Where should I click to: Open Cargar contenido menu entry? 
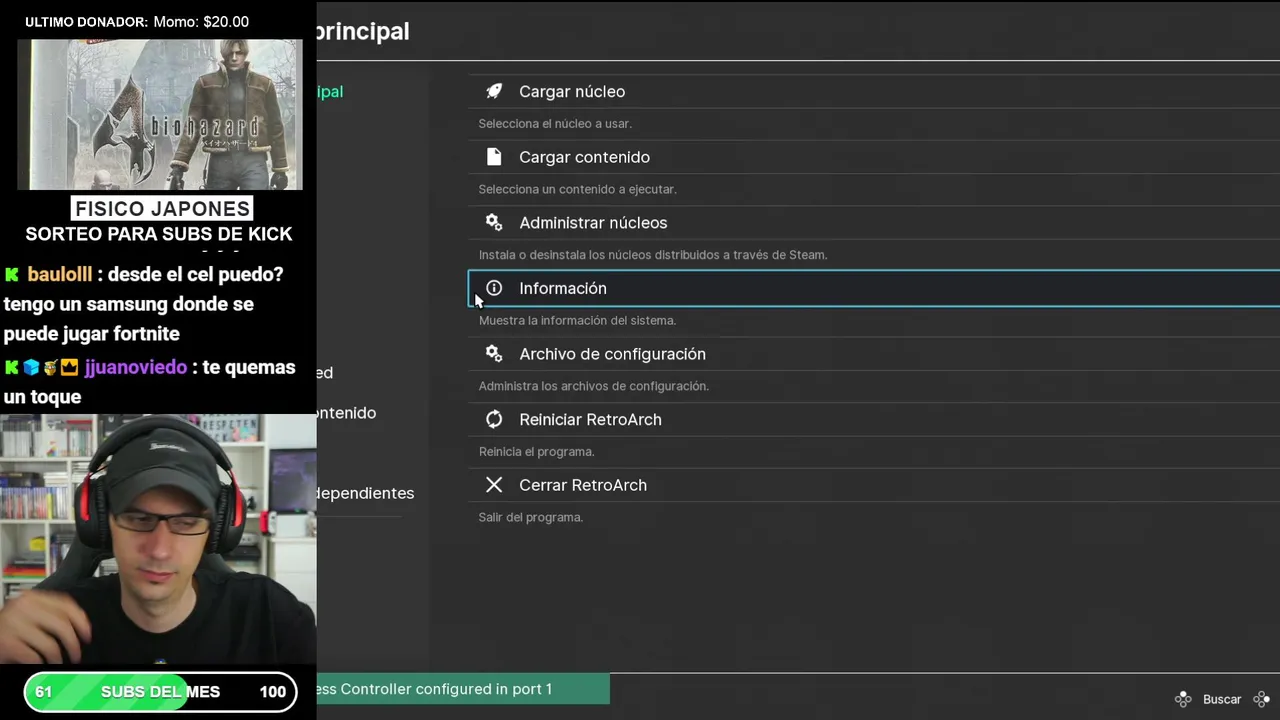(874, 157)
